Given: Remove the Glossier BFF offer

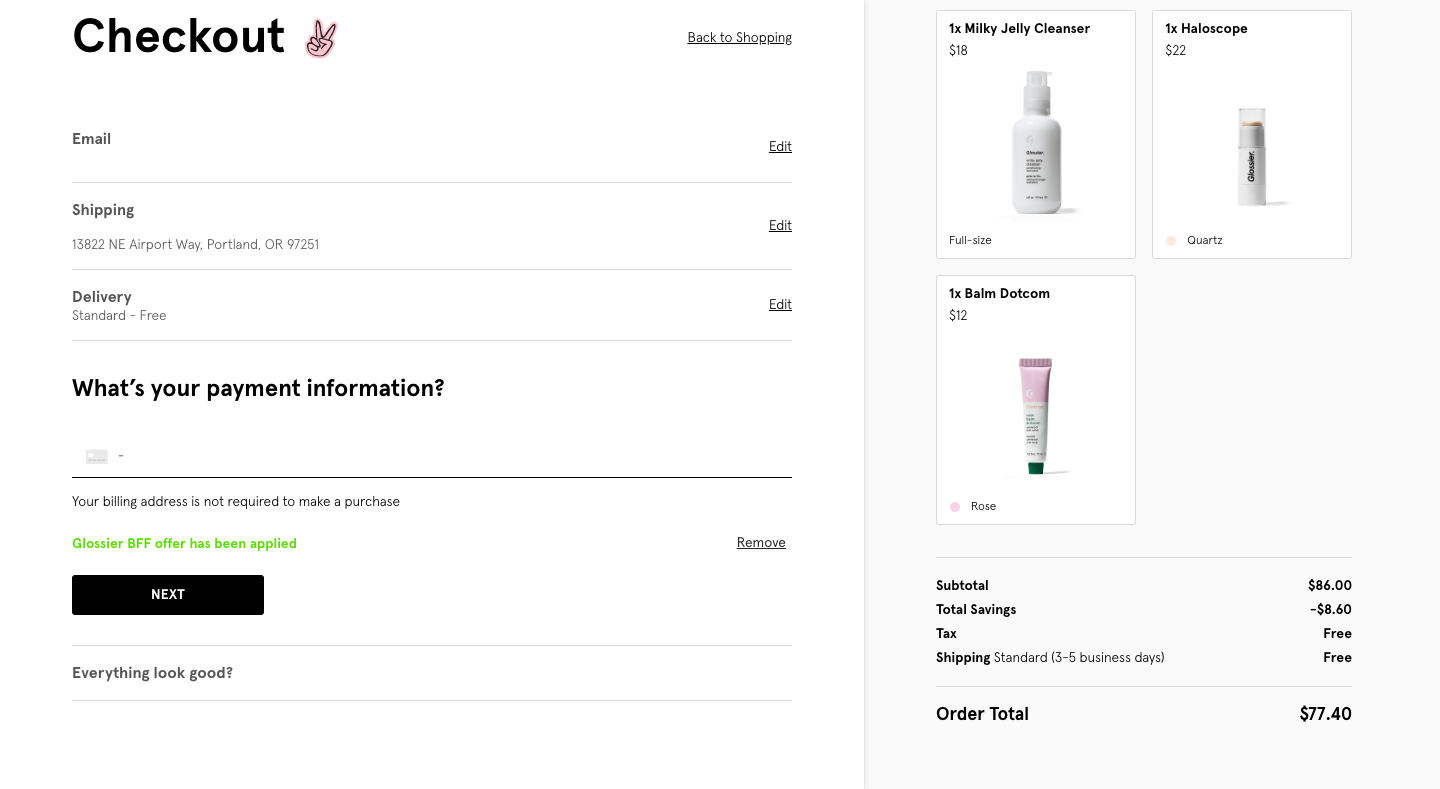Looking at the screenshot, I should (x=761, y=543).
